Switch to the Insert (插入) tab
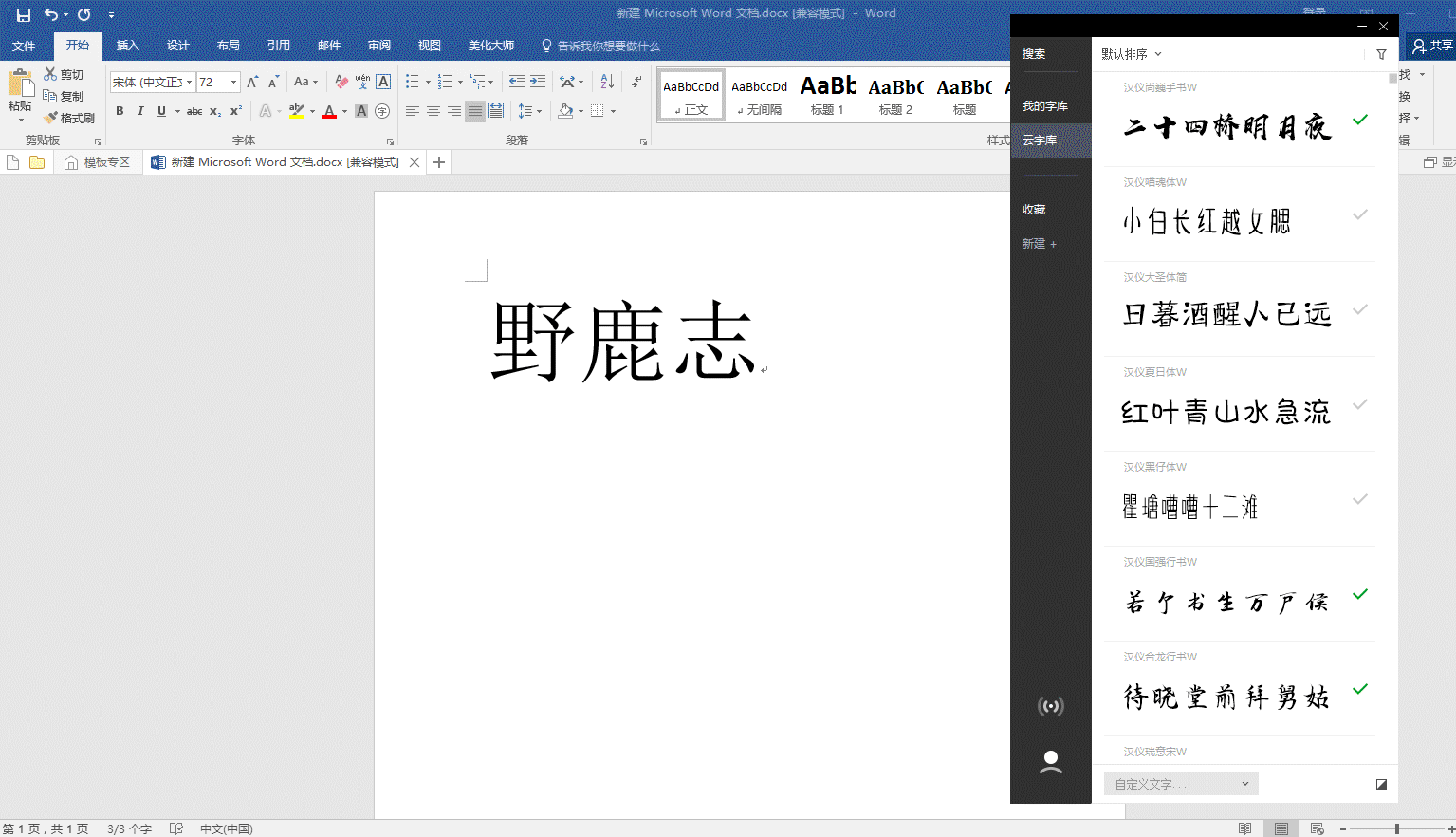Image resolution: width=1456 pixels, height=837 pixels. (x=128, y=46)
